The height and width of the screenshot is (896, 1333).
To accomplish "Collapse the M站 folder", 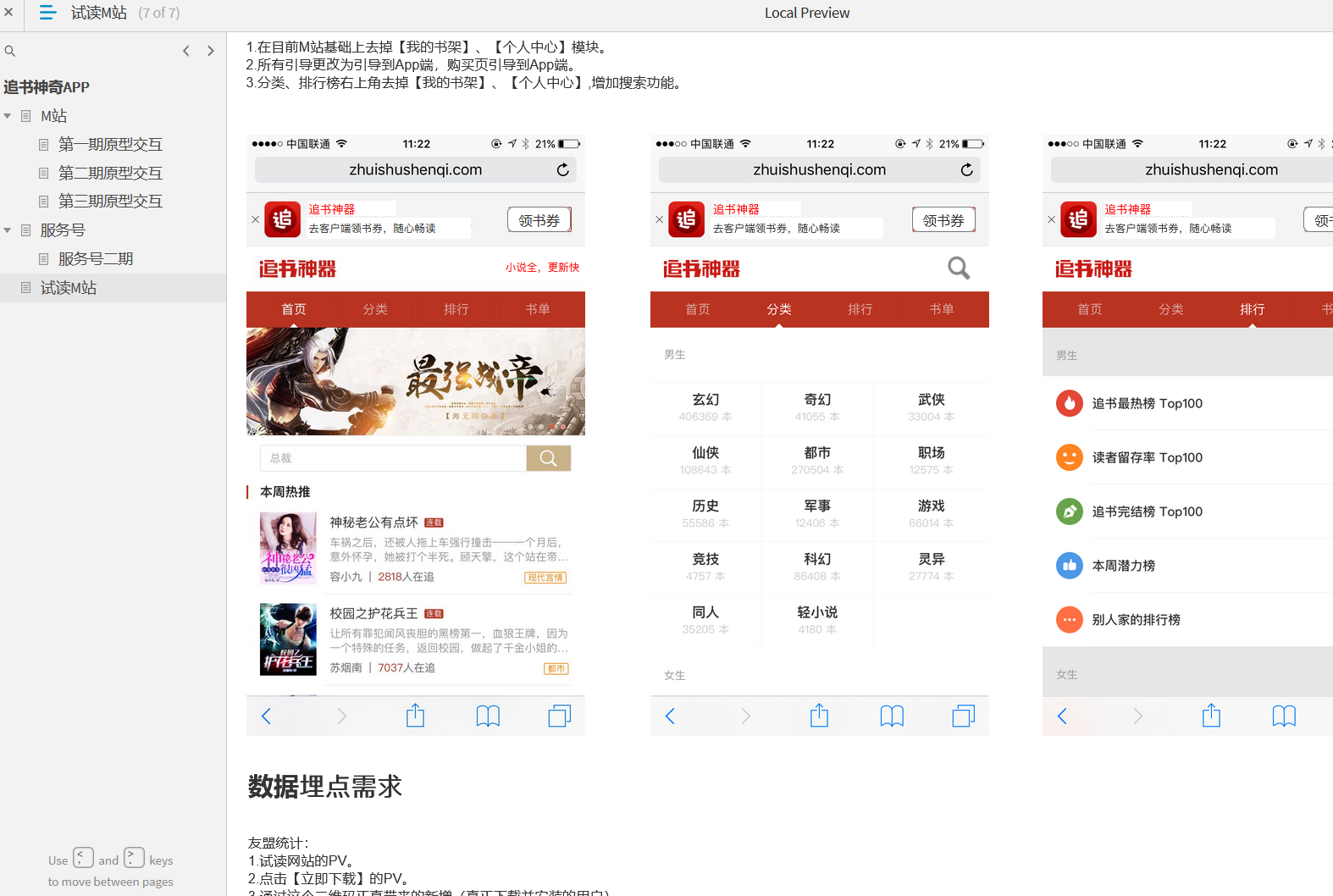I will pos(8,116).
